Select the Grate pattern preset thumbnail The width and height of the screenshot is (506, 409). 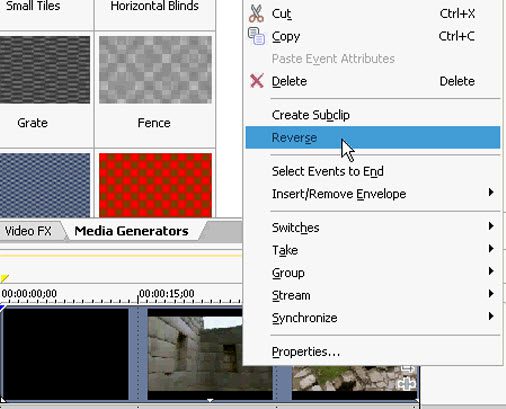(x=45, y=70)
